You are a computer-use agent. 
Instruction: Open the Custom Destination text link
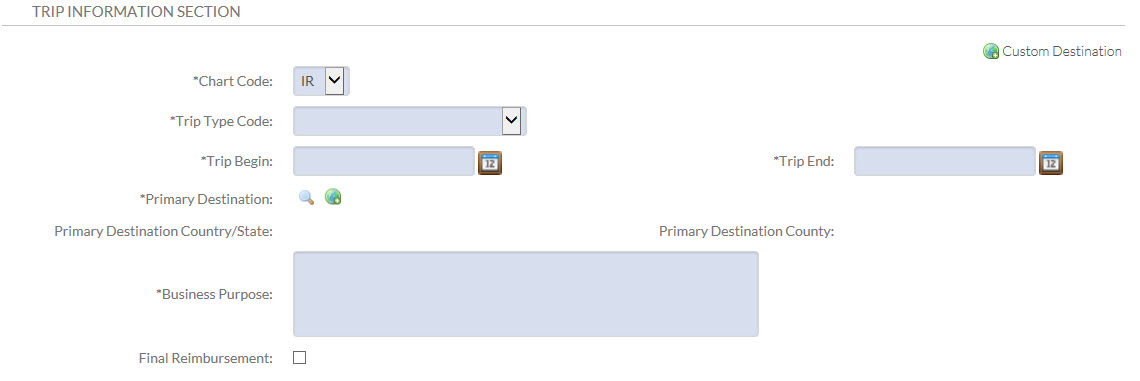pyautogui.click(x=1061, y=52)
